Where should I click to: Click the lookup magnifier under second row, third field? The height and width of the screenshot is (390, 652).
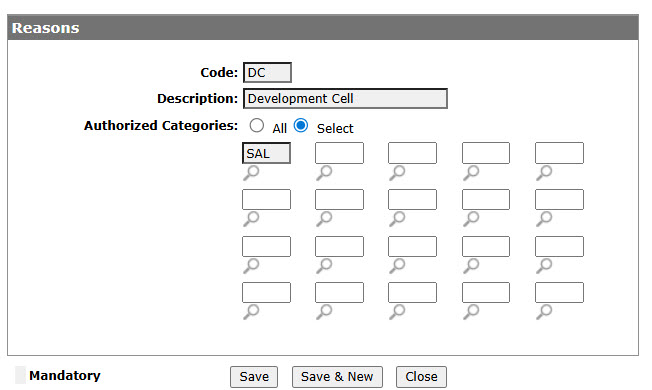click(398, 219)
